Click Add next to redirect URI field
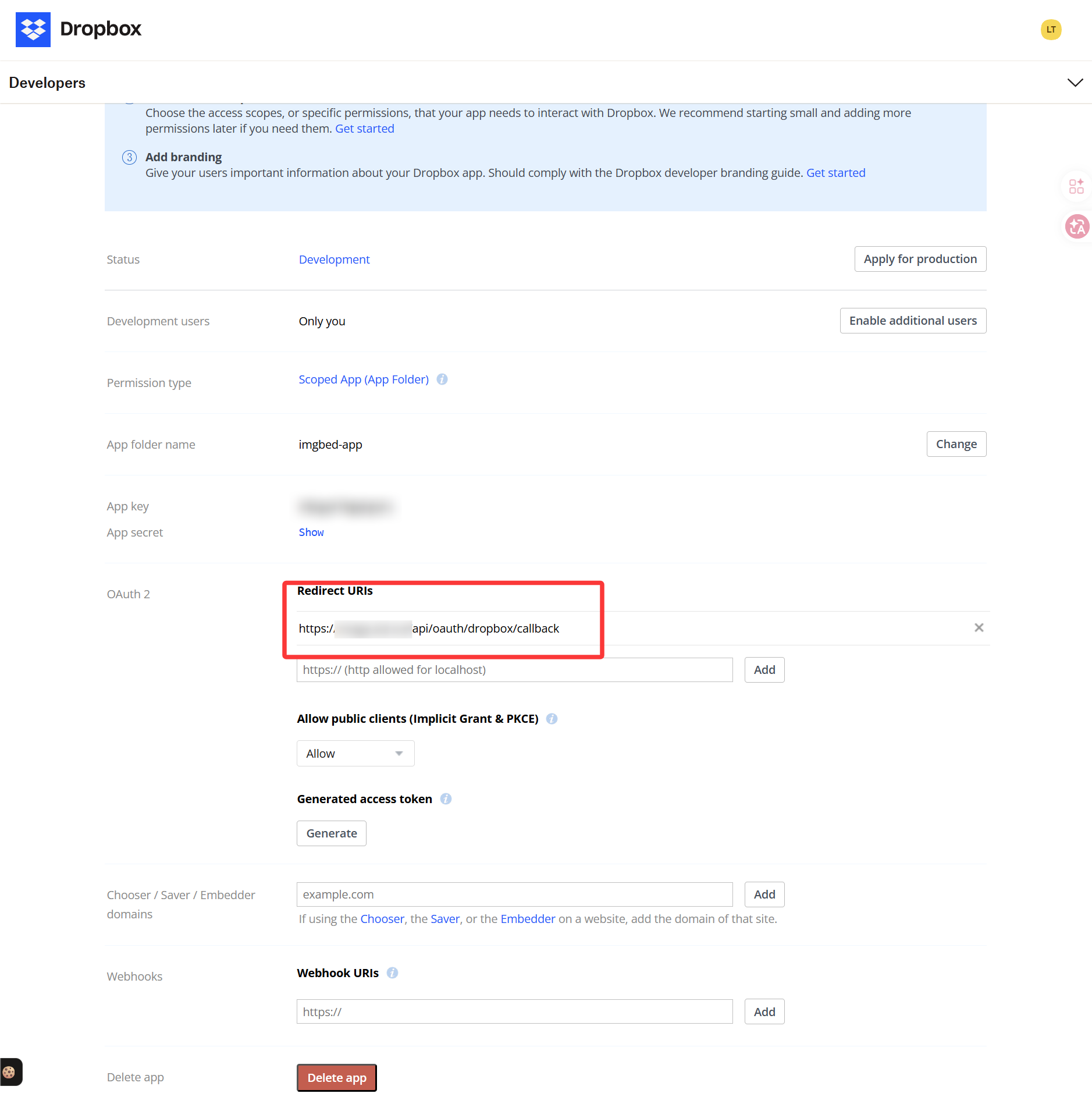Viewport: 1092px width, 1104px height. click(x=764, y=670)
